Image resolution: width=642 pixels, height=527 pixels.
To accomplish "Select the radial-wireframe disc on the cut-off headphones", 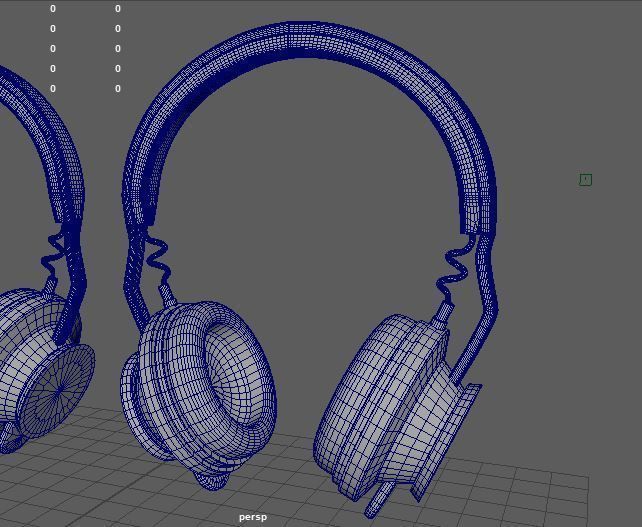I will click(57, 391).
